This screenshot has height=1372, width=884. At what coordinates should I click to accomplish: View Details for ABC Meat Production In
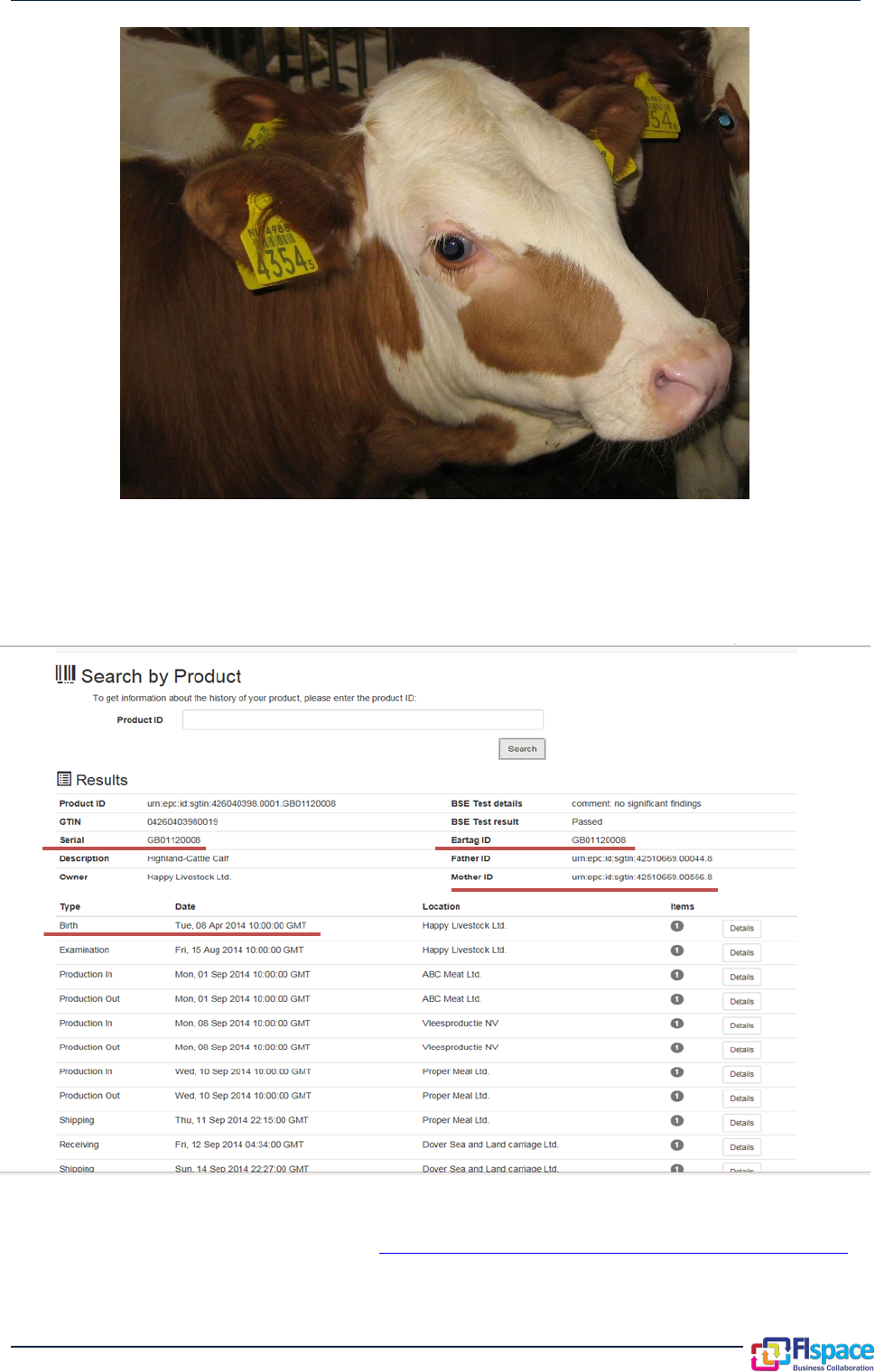(741, 977)
